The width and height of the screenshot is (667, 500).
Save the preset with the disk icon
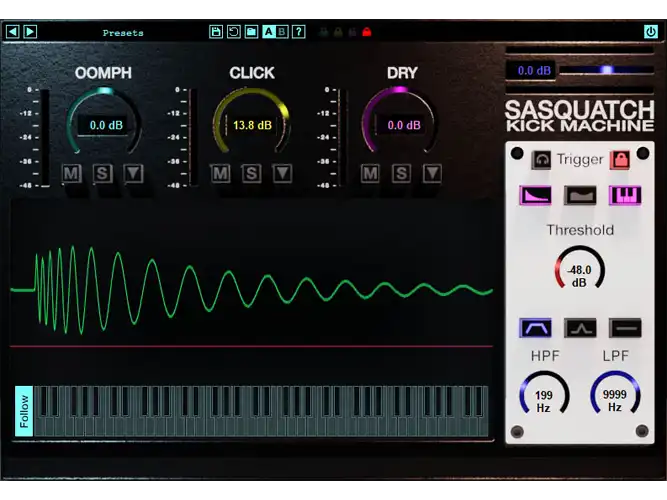[216, 32]
